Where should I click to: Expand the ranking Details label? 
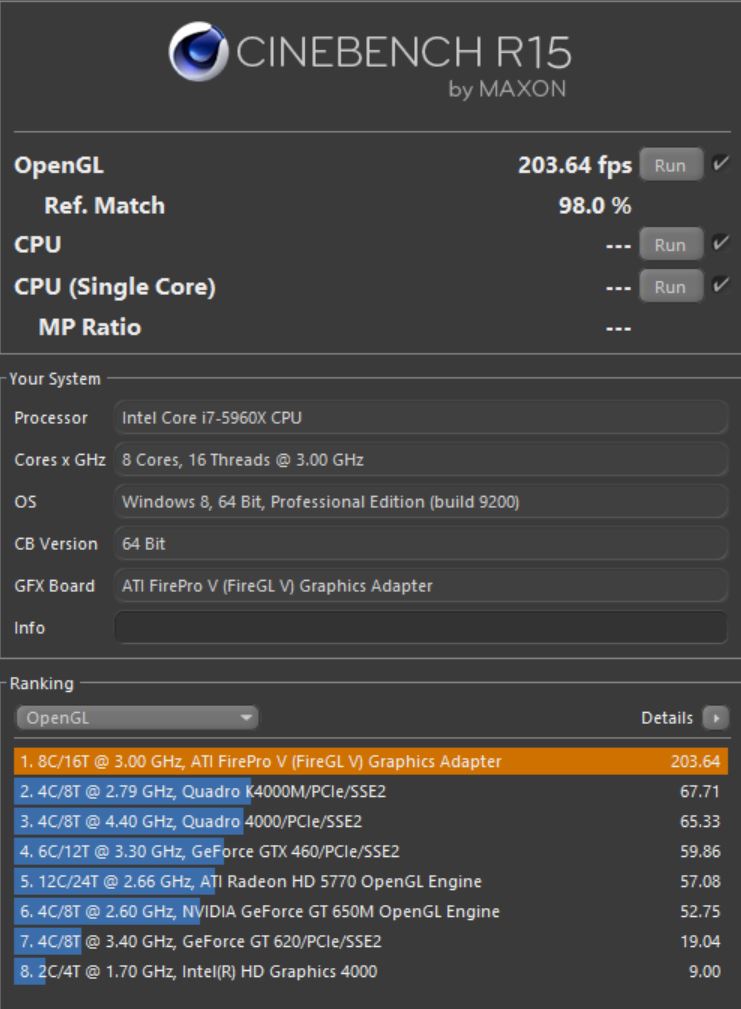coord(666,718)
